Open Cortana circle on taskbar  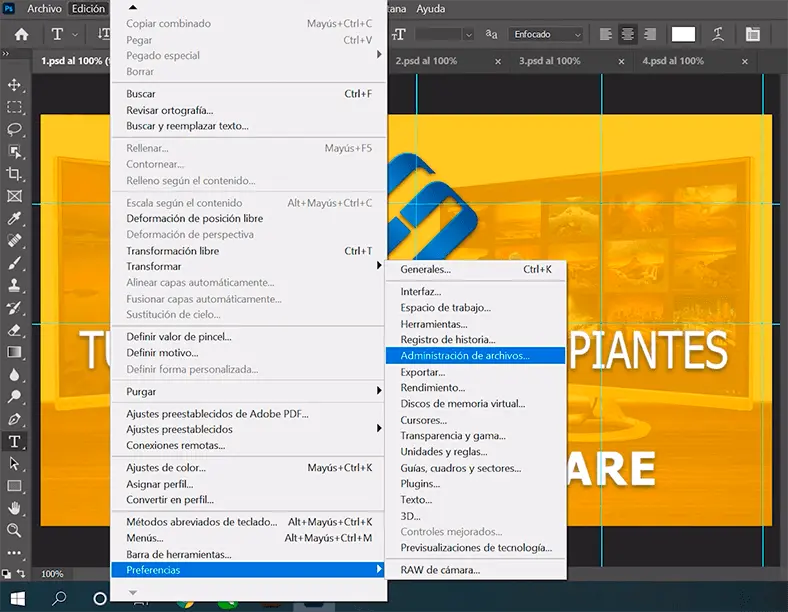tap(100, 598)
